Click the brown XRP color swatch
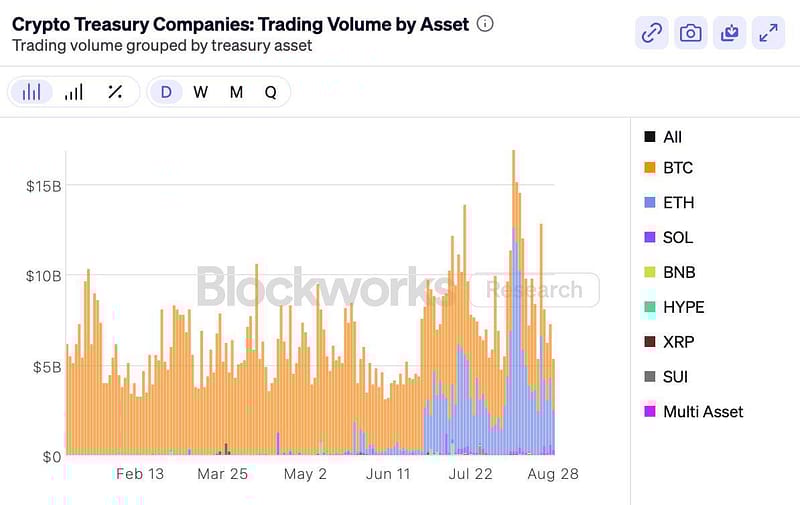 [x=649, y=341]
